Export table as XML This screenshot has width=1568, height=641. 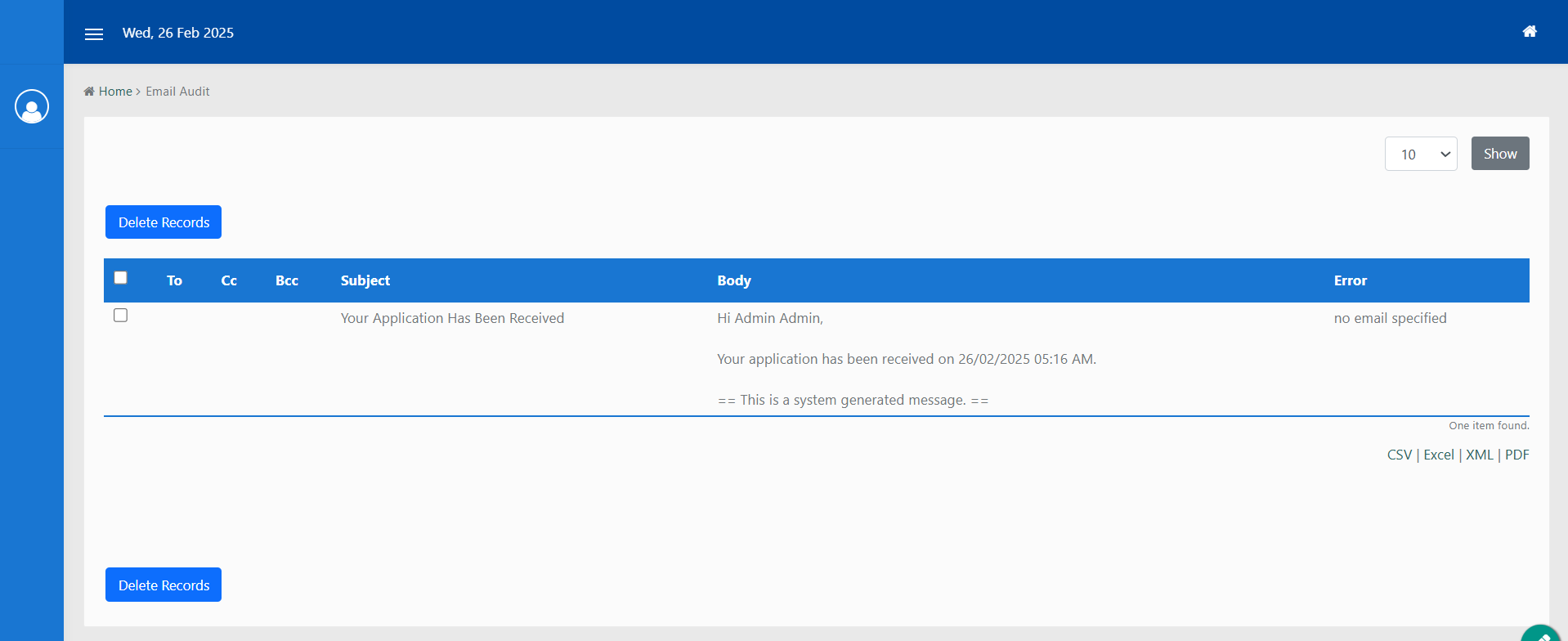click(1480, 455)
